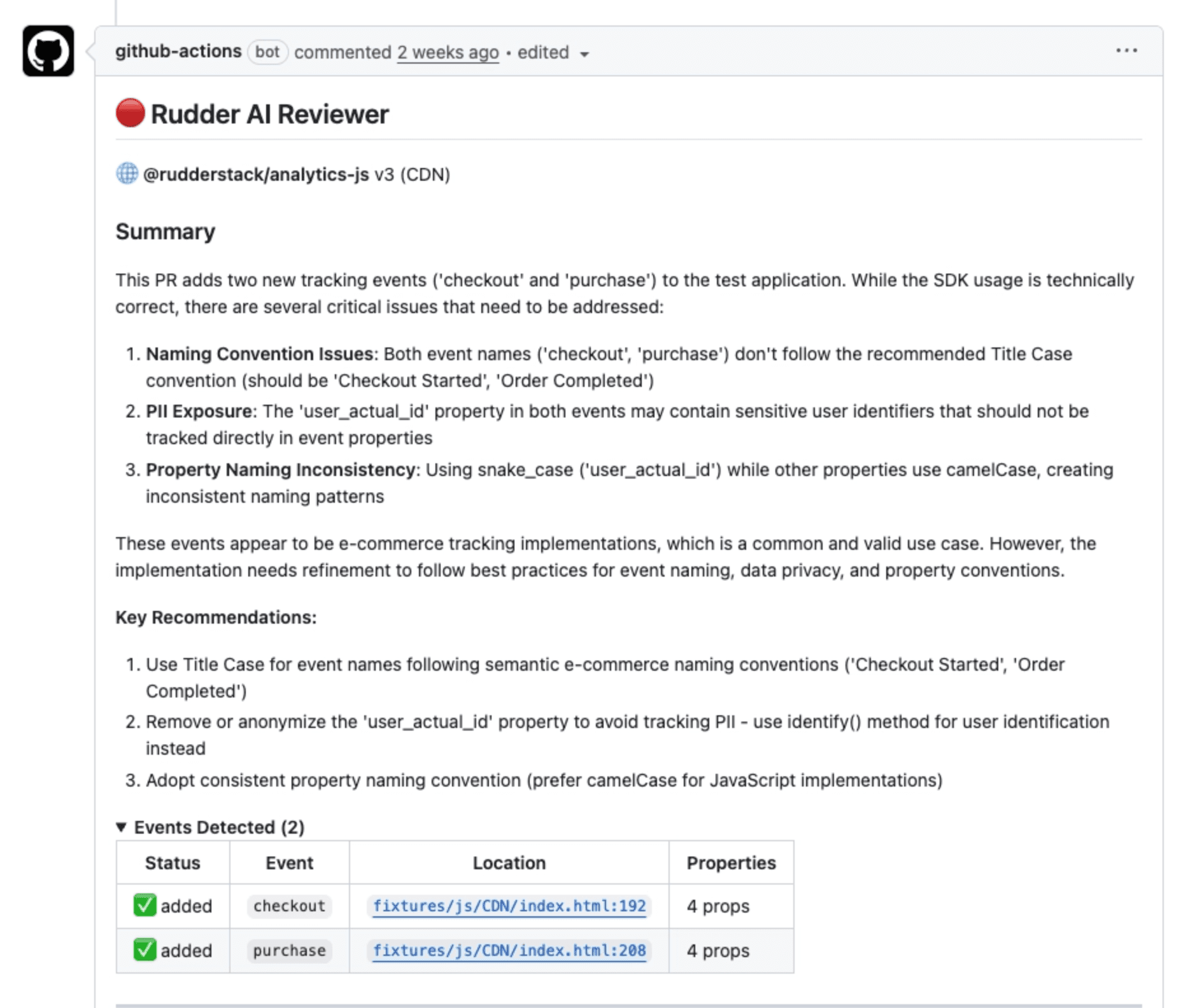Click the Location column header

(x=509, y=862)
